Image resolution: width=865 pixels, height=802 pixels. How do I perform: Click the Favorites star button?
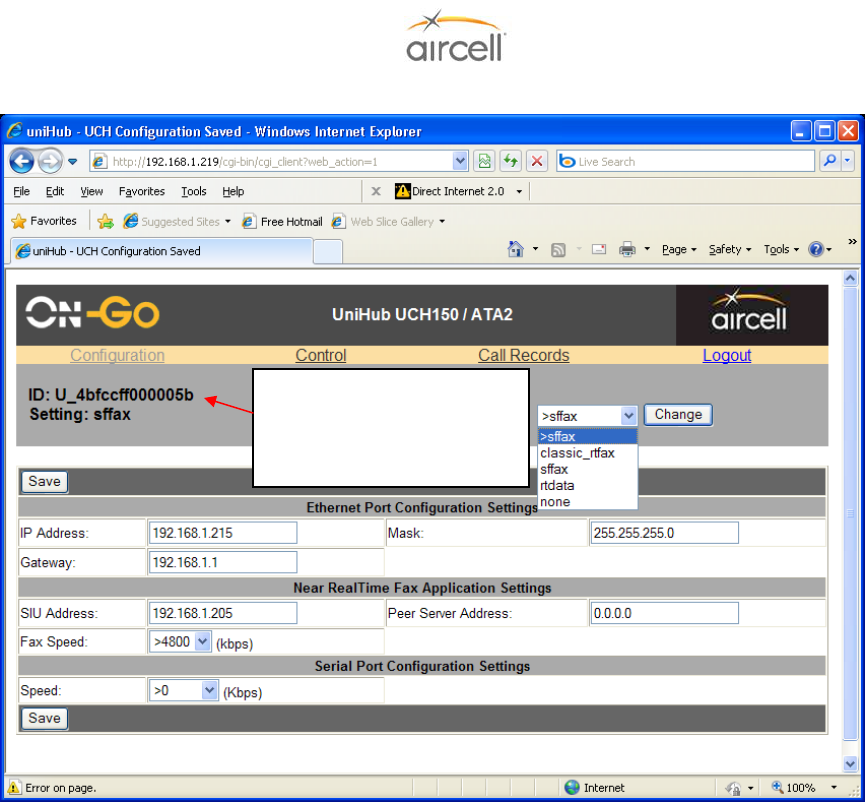coord(44,221)
